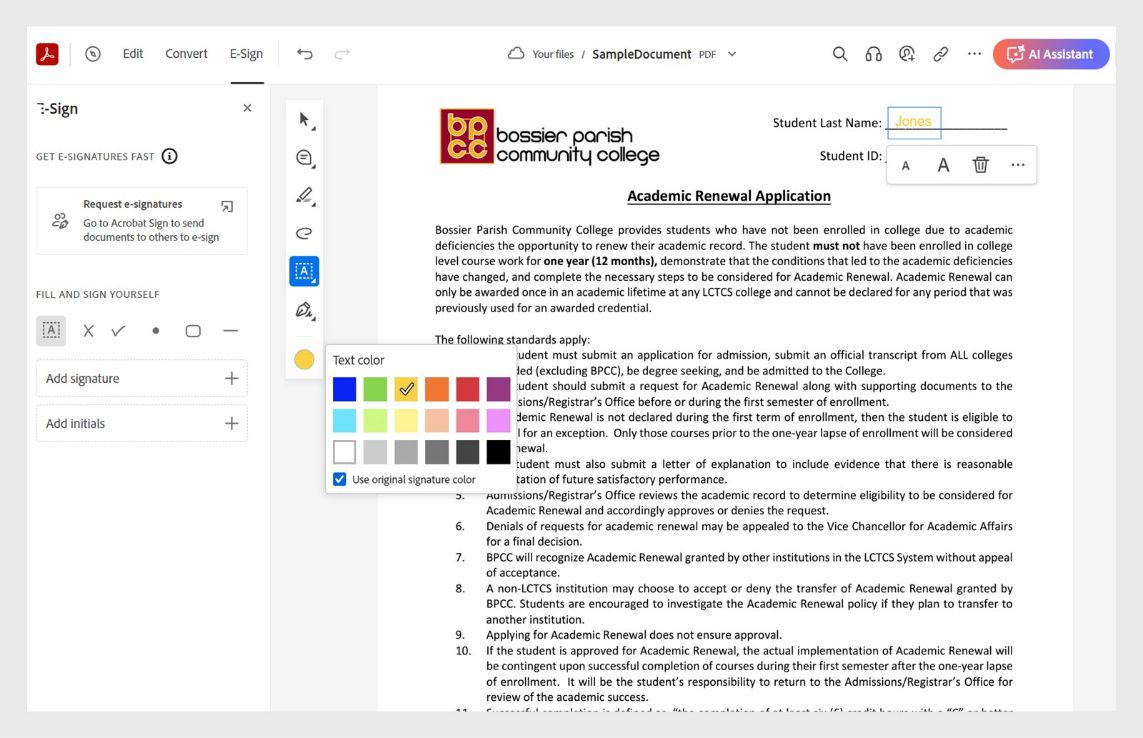The image size is (1143, 738).
Task: Open the yellow color picker circle
Action: [x=304, y=359]
